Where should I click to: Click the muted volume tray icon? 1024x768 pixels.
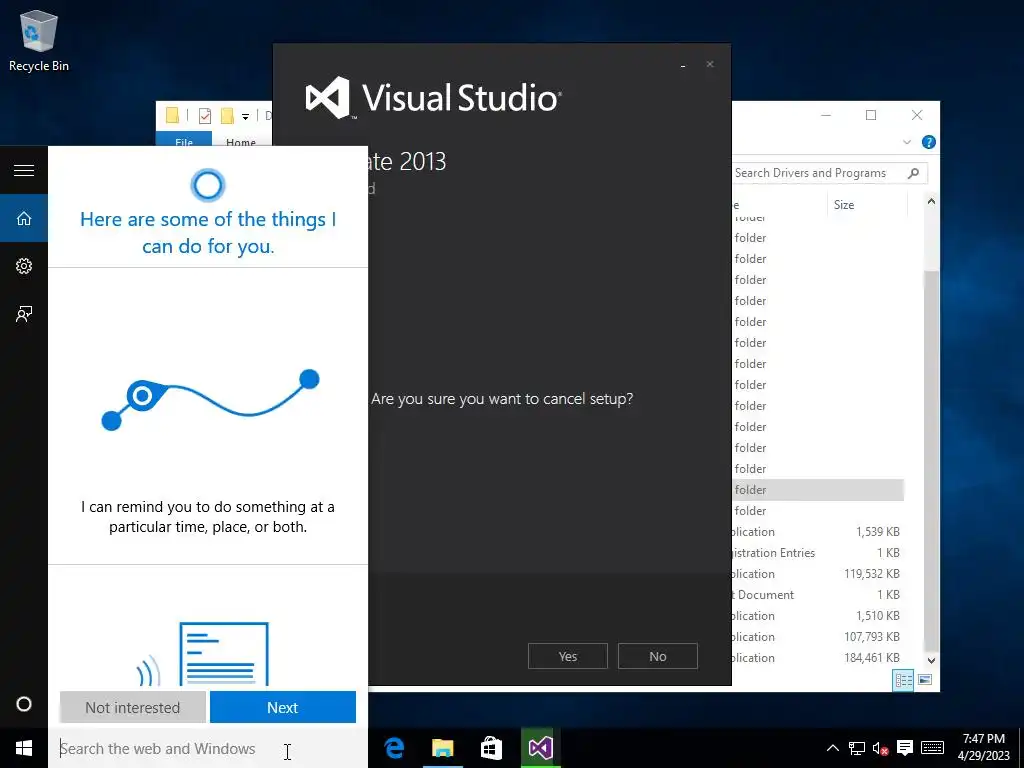(880, 748)
